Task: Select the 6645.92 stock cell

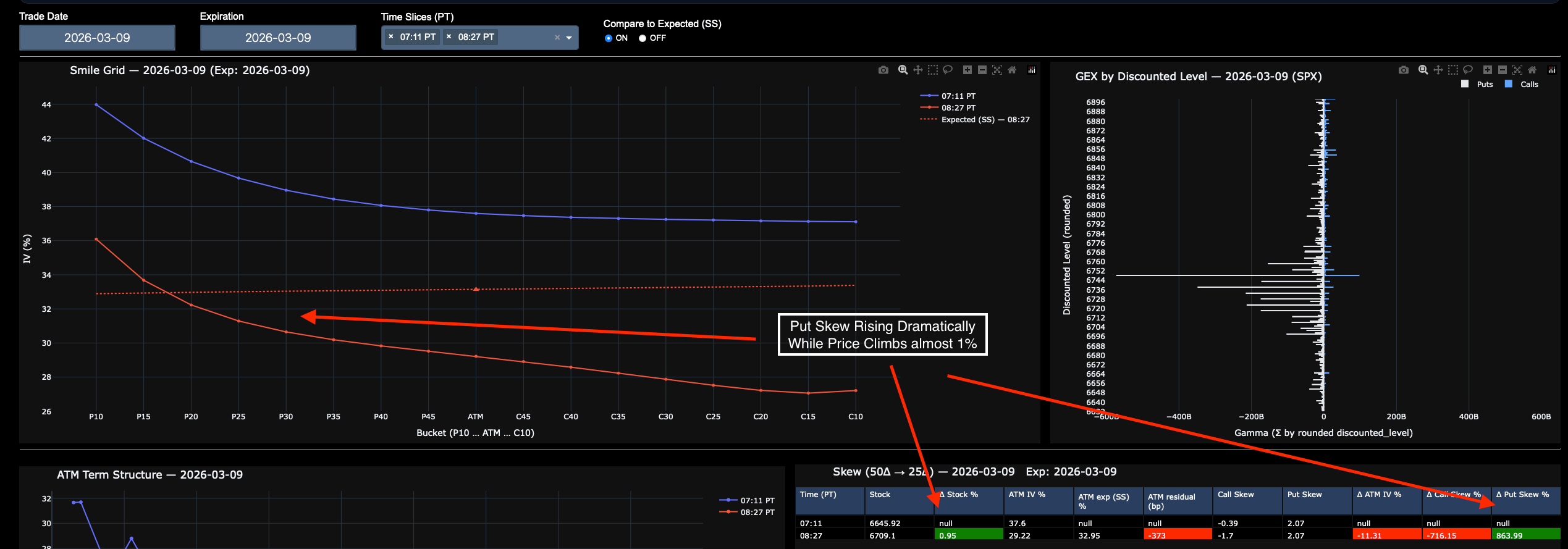Action: click(x=899, y=523)
